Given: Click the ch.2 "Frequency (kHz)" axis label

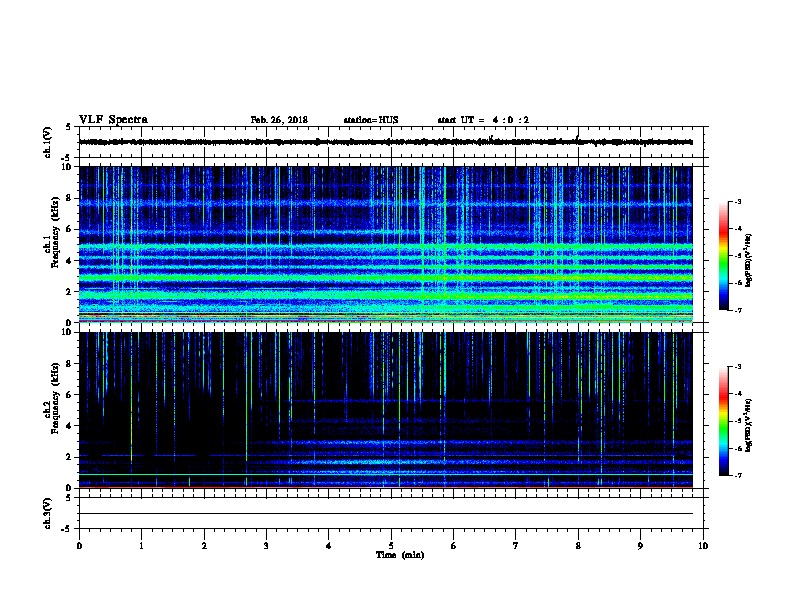Looking at the screenshot, I should [x=55, y=398].
